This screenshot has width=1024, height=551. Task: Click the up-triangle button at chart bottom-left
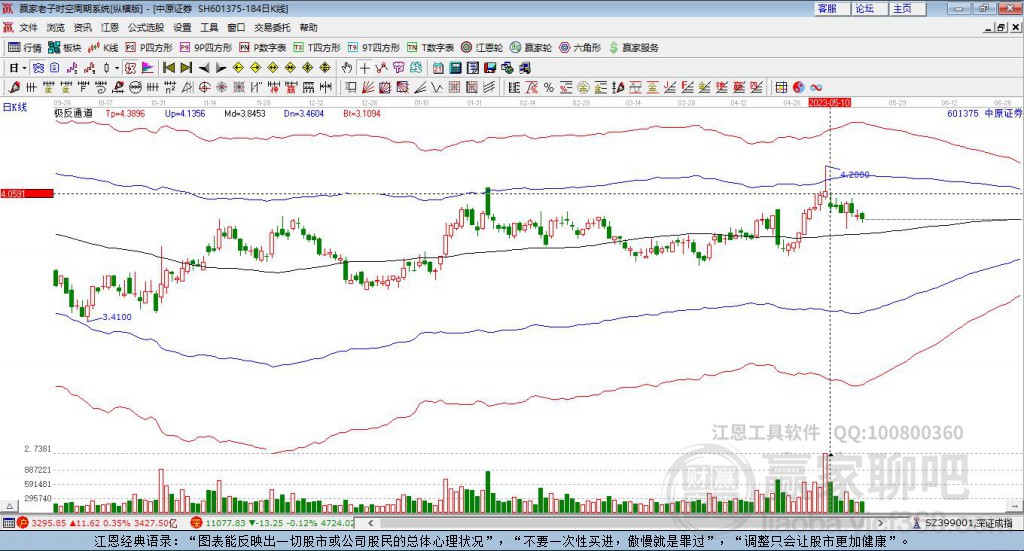pyautogui.click(x=9, y=506)
